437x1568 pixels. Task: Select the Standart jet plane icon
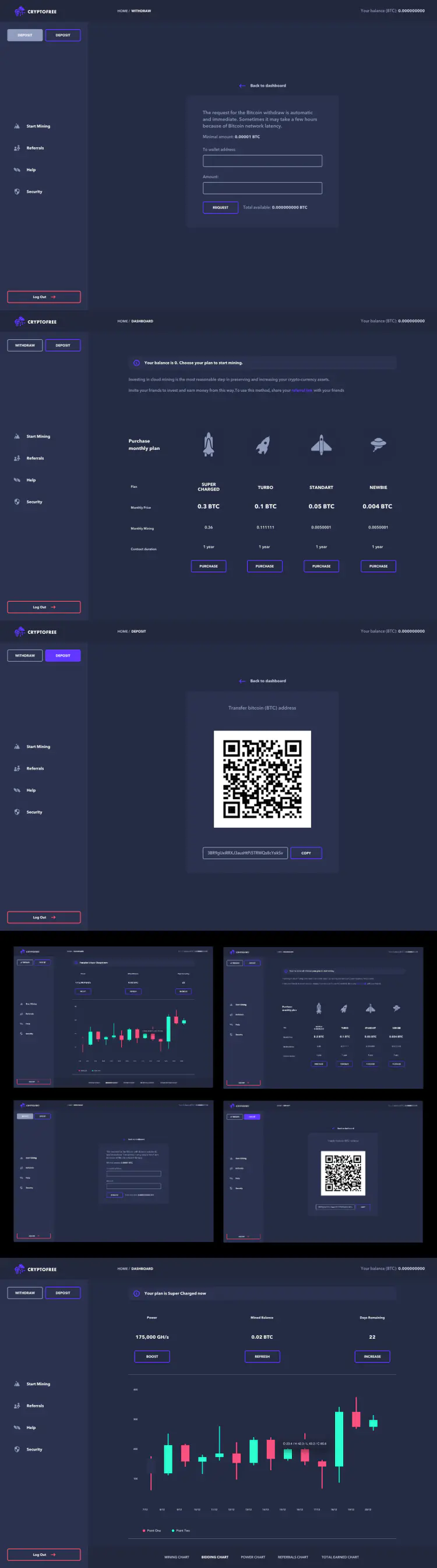(x=321, y=445)
